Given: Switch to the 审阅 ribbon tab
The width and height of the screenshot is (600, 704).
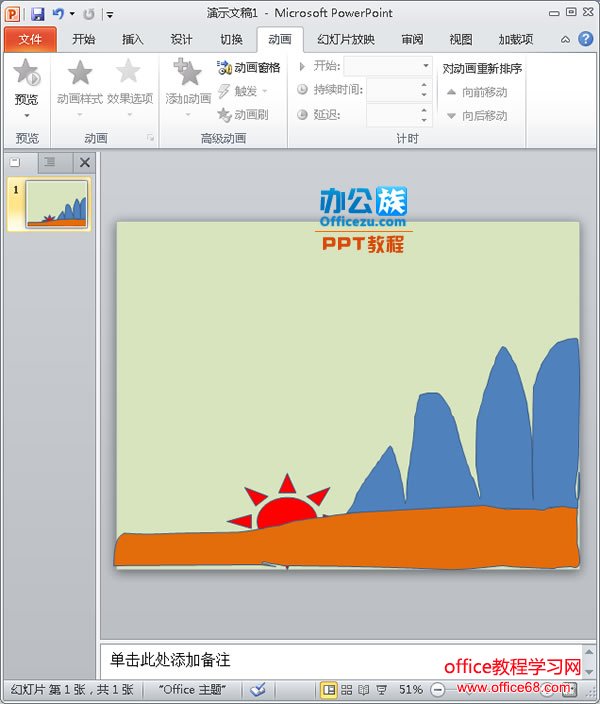Looking at the screenshot, I should (412, 40).
